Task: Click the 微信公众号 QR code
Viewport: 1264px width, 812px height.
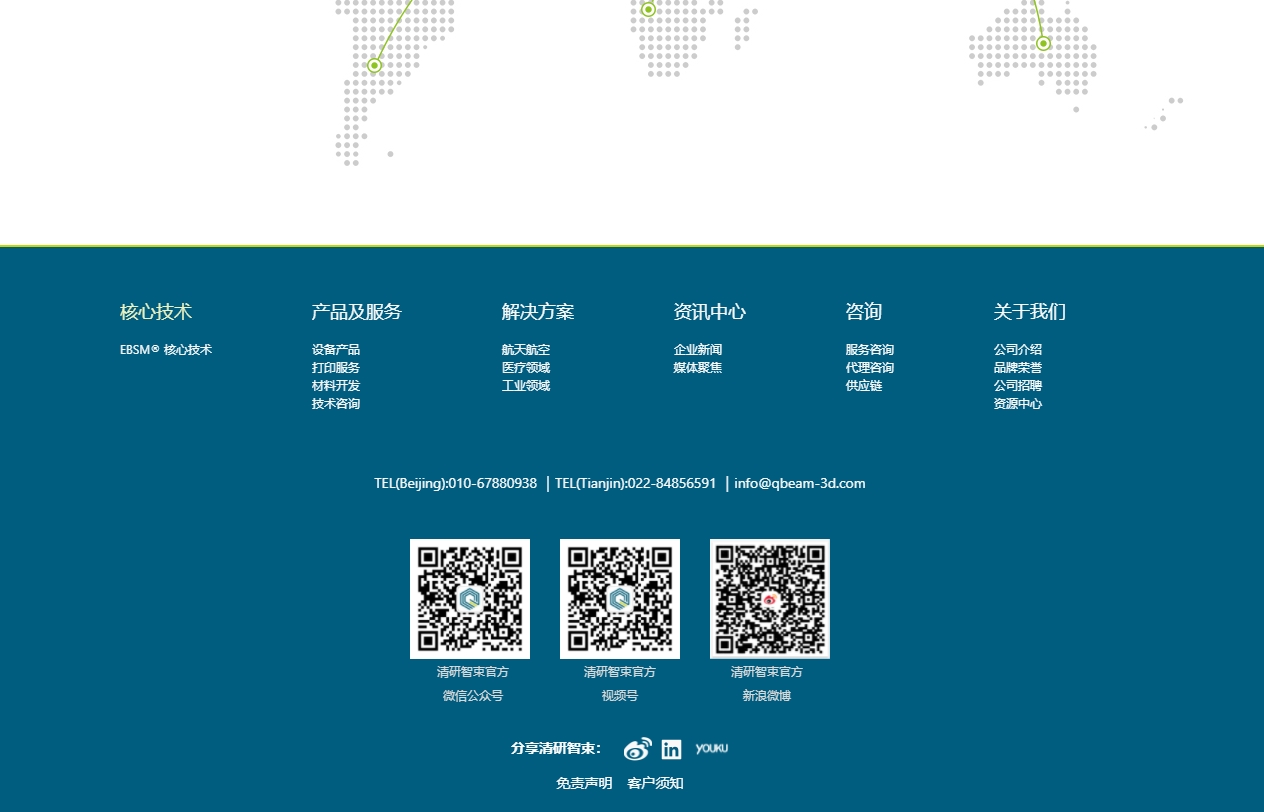Action: 469,598
